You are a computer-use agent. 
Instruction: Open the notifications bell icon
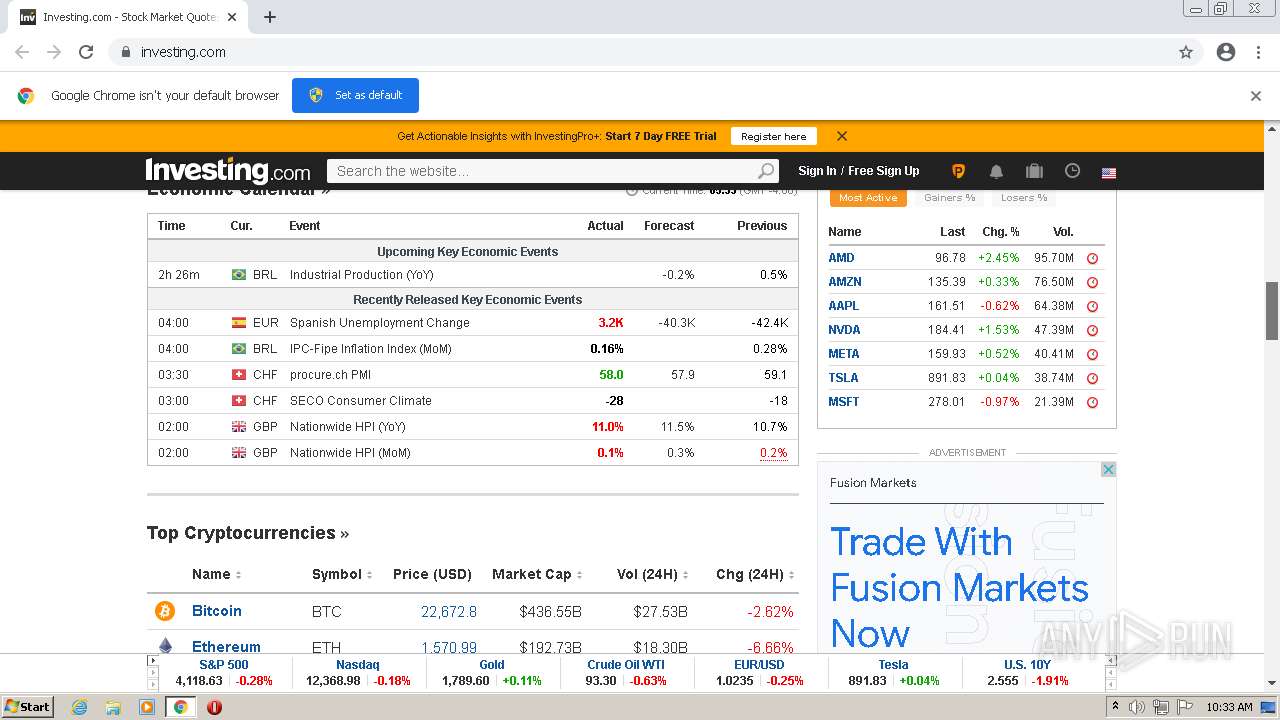click(996, 171)
